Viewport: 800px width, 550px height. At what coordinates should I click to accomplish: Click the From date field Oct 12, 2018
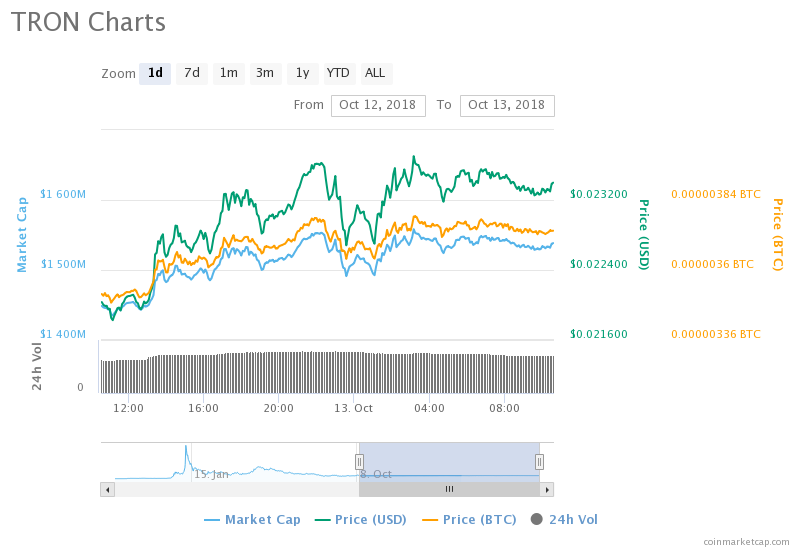(x=378, y=106)
